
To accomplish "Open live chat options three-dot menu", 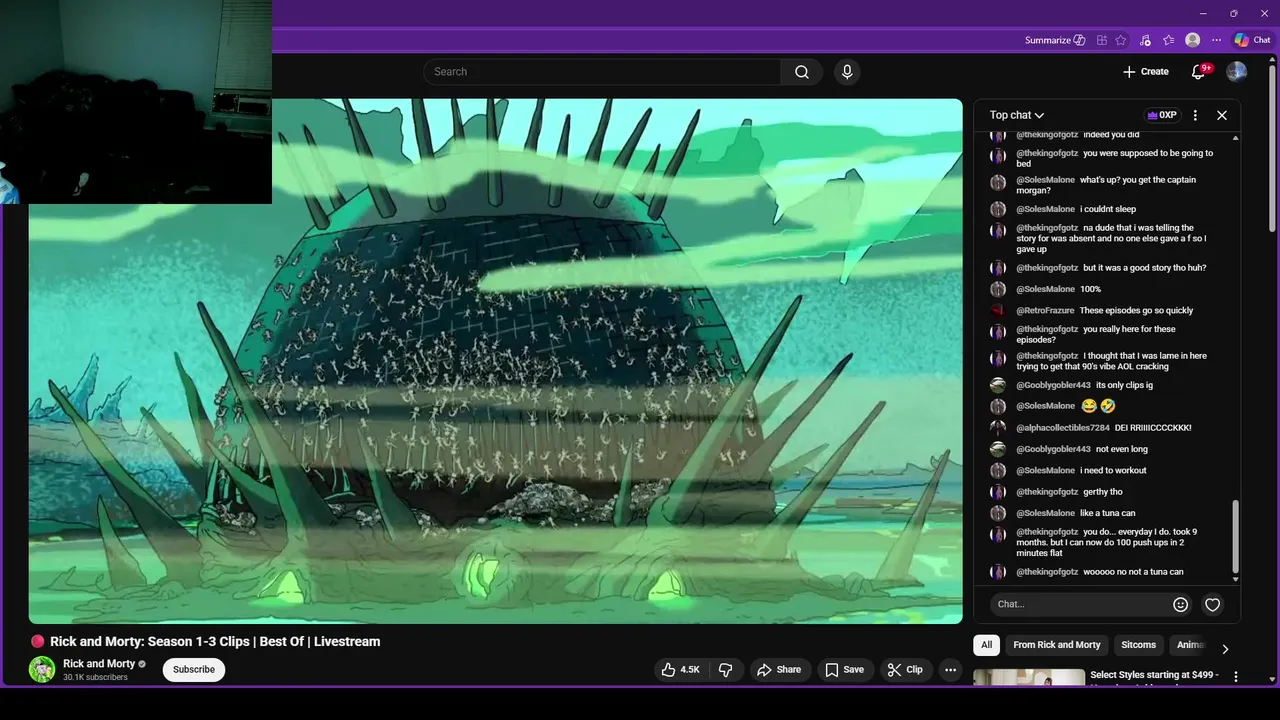I will 1195,115.
